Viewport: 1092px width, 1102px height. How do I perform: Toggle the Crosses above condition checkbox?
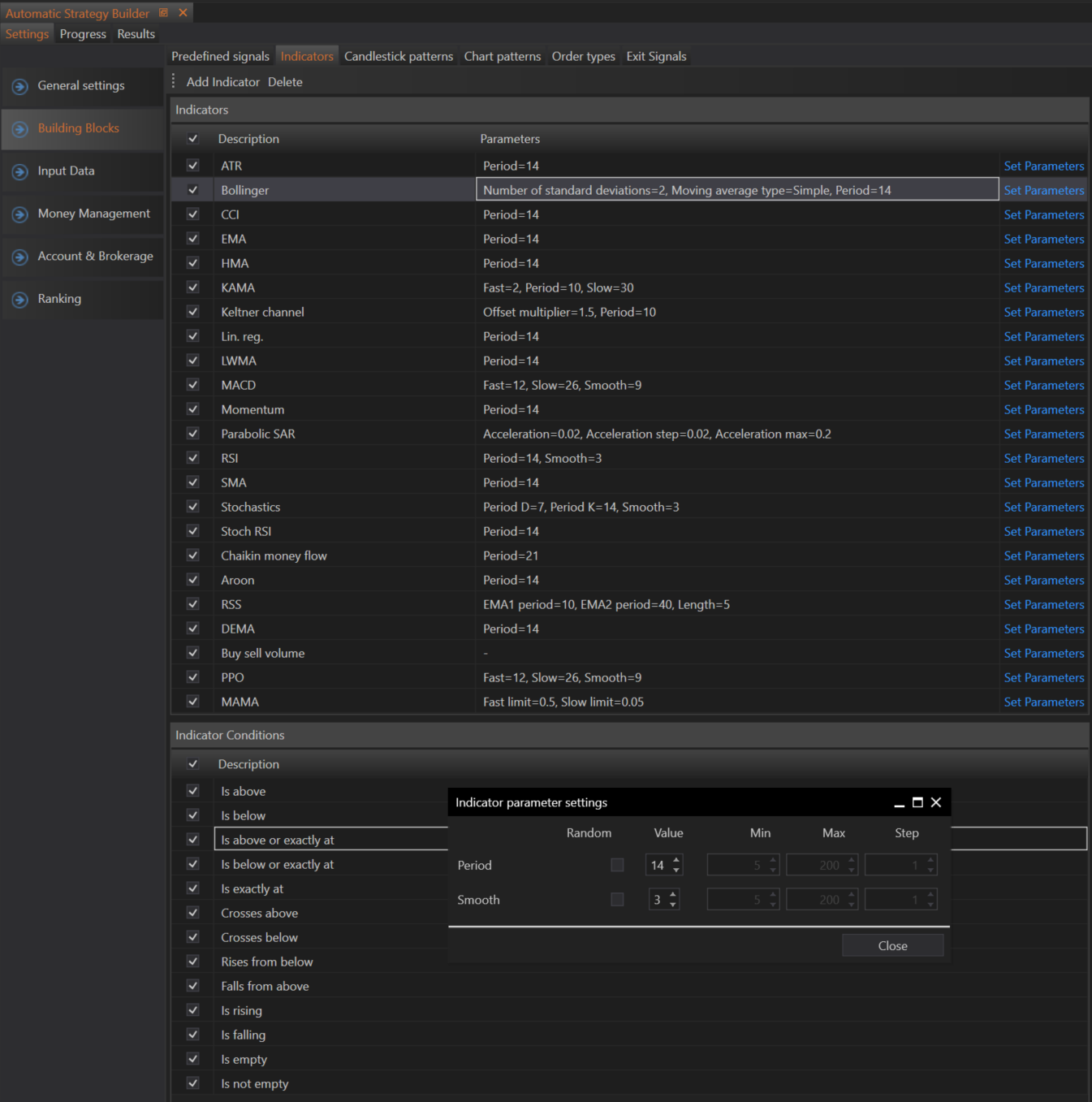(193, 913)
